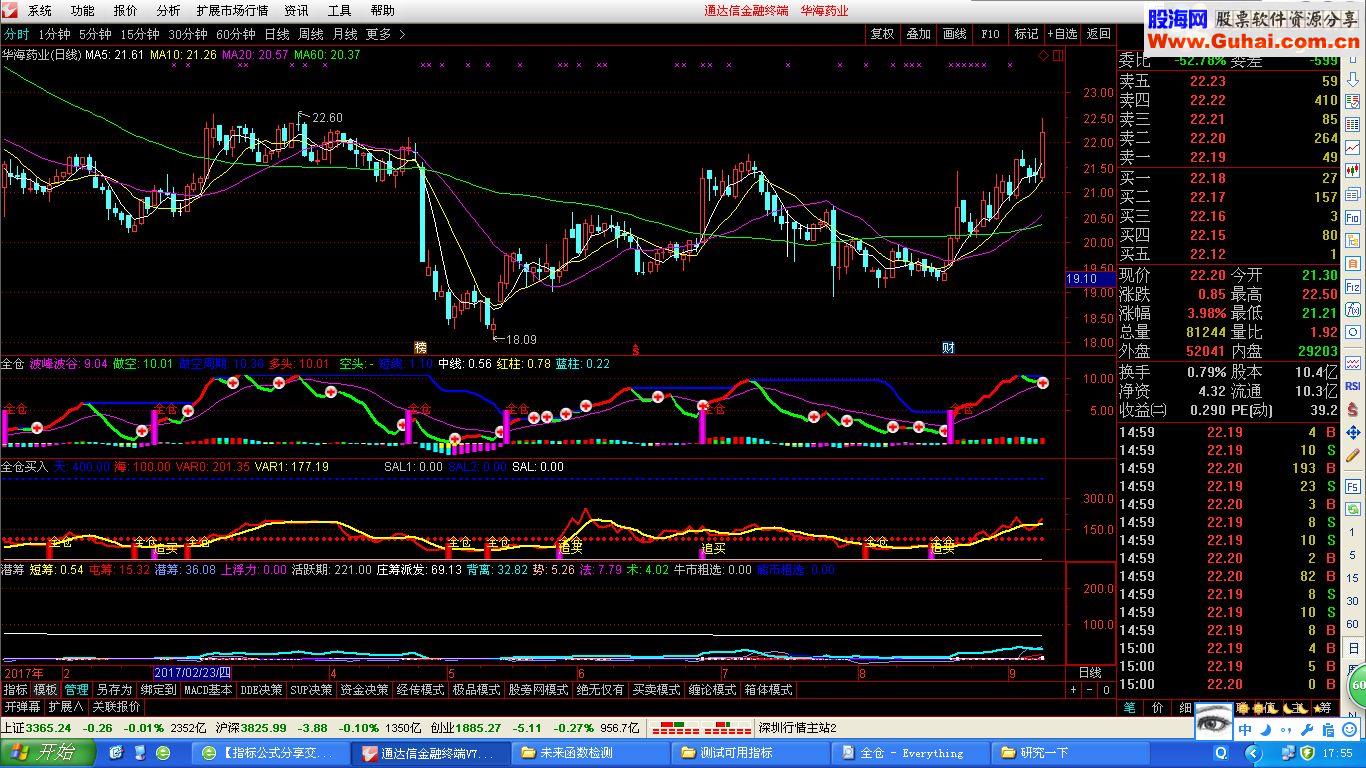Image resolution: width=1366 pixels, height=768 pixels.
Task: Select the four-arrow move tool icon
Action: click(x=1353, y=433)
